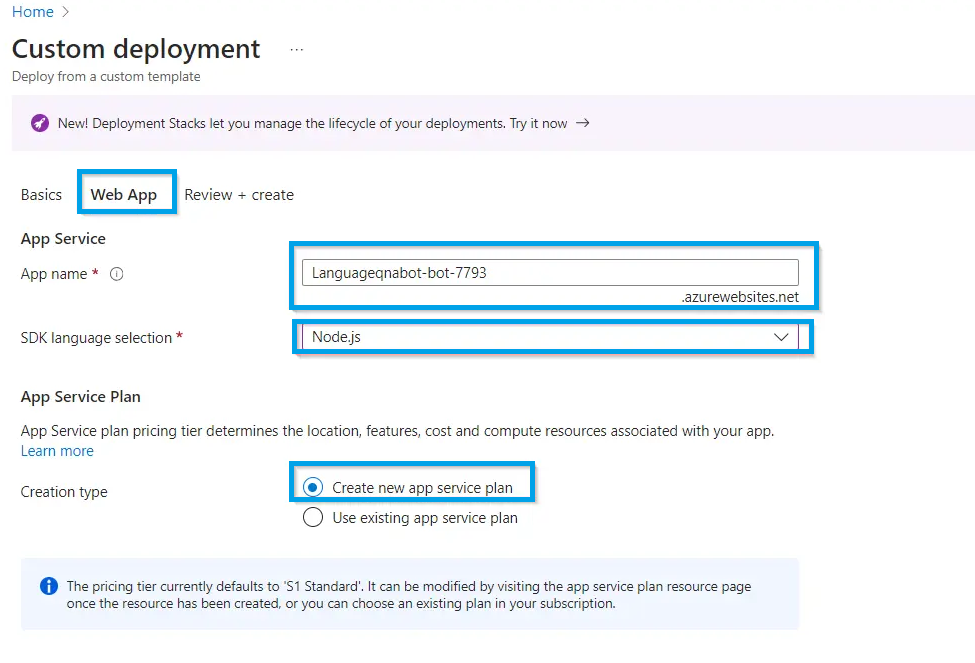Expand the Node.js dropdown chevron arrow

pos(782,338)
